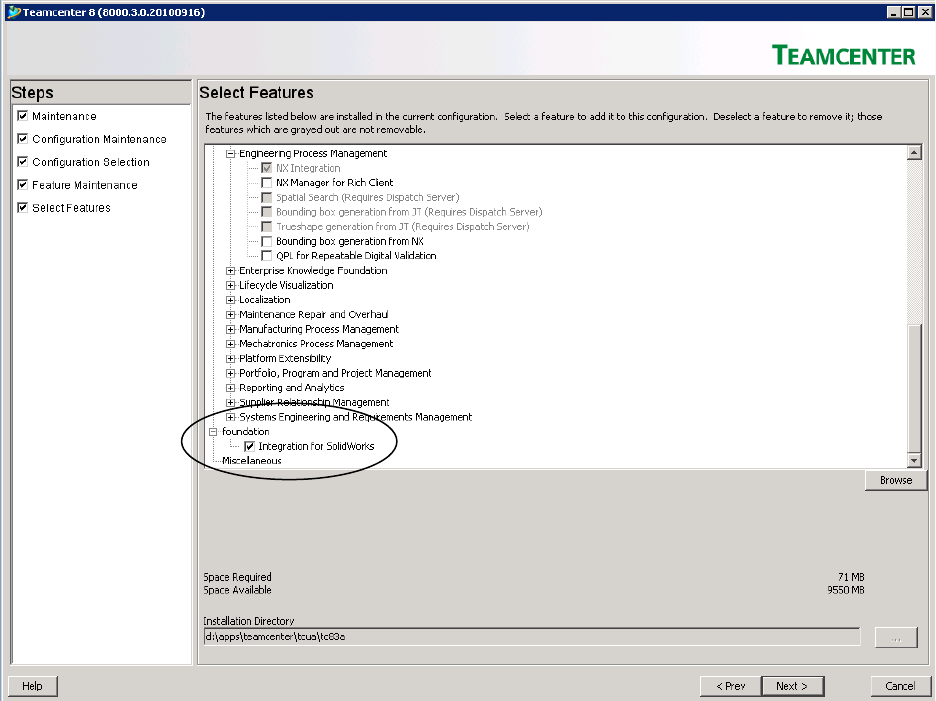Click the 71 MB space required value
The width and height of the screenshot is (936, 701).
(851, 577)
